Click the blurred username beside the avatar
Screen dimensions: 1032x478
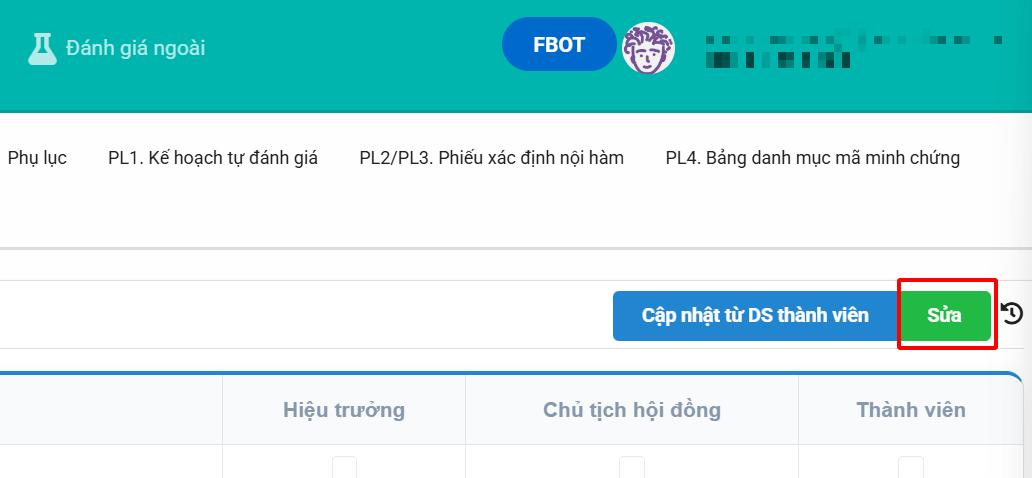tap(850, 50)
